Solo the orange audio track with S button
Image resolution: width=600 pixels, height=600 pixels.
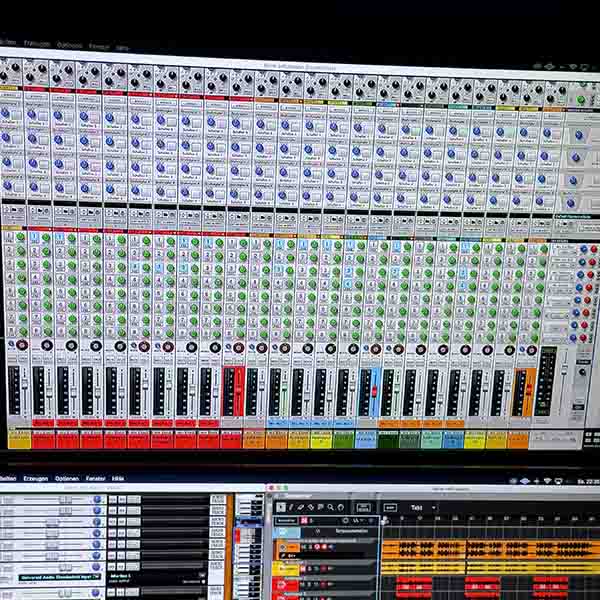(311, 547)
